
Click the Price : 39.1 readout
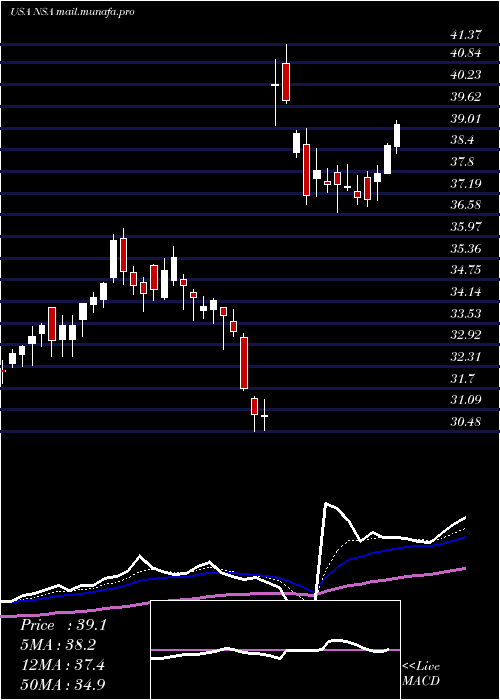(63, 625)
